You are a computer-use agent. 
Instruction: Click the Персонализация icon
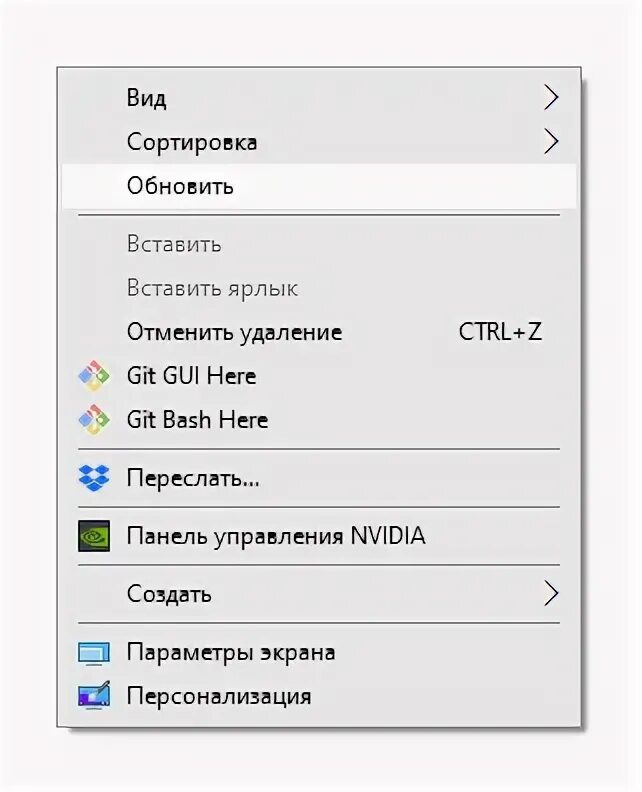(94, 696)
